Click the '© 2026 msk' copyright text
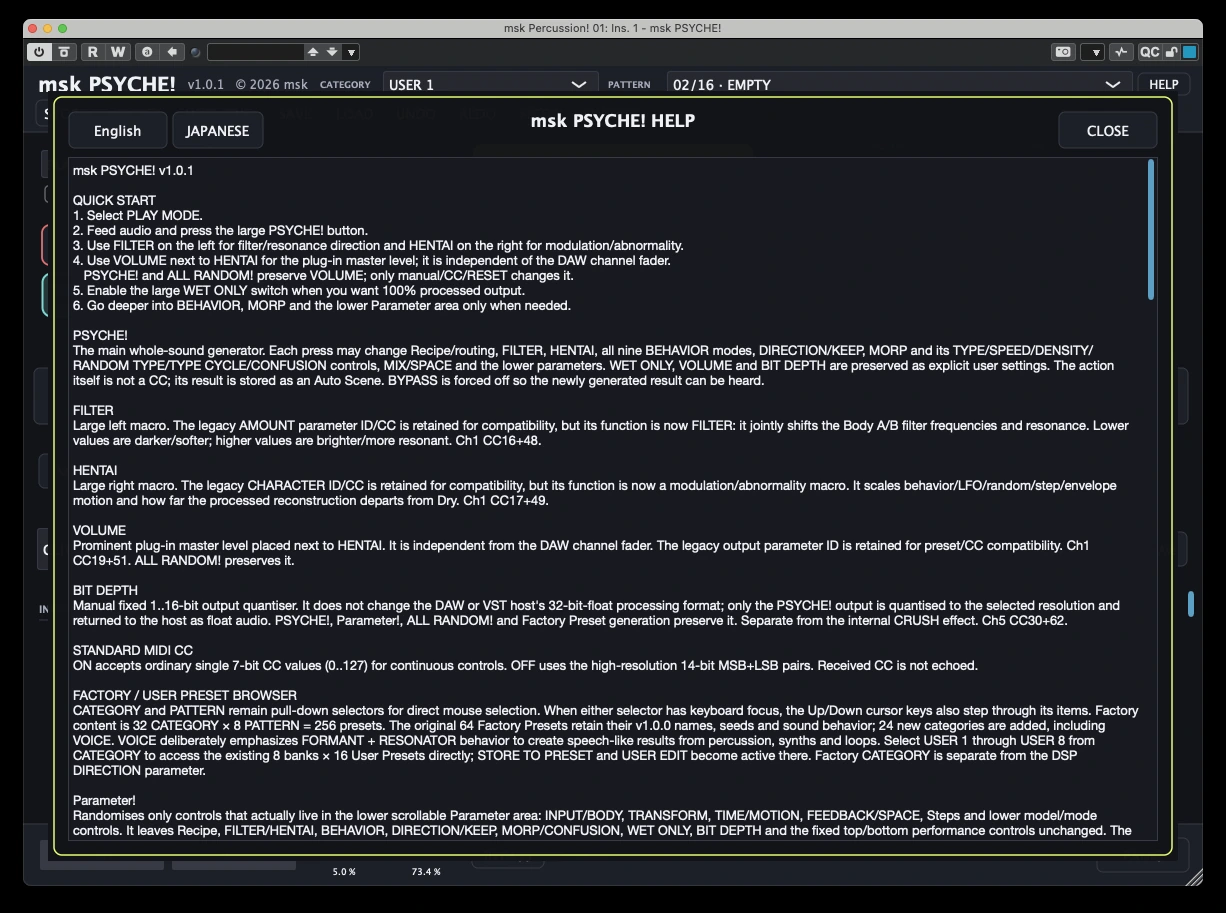The image size is (1226, 913). click(271, 85)
